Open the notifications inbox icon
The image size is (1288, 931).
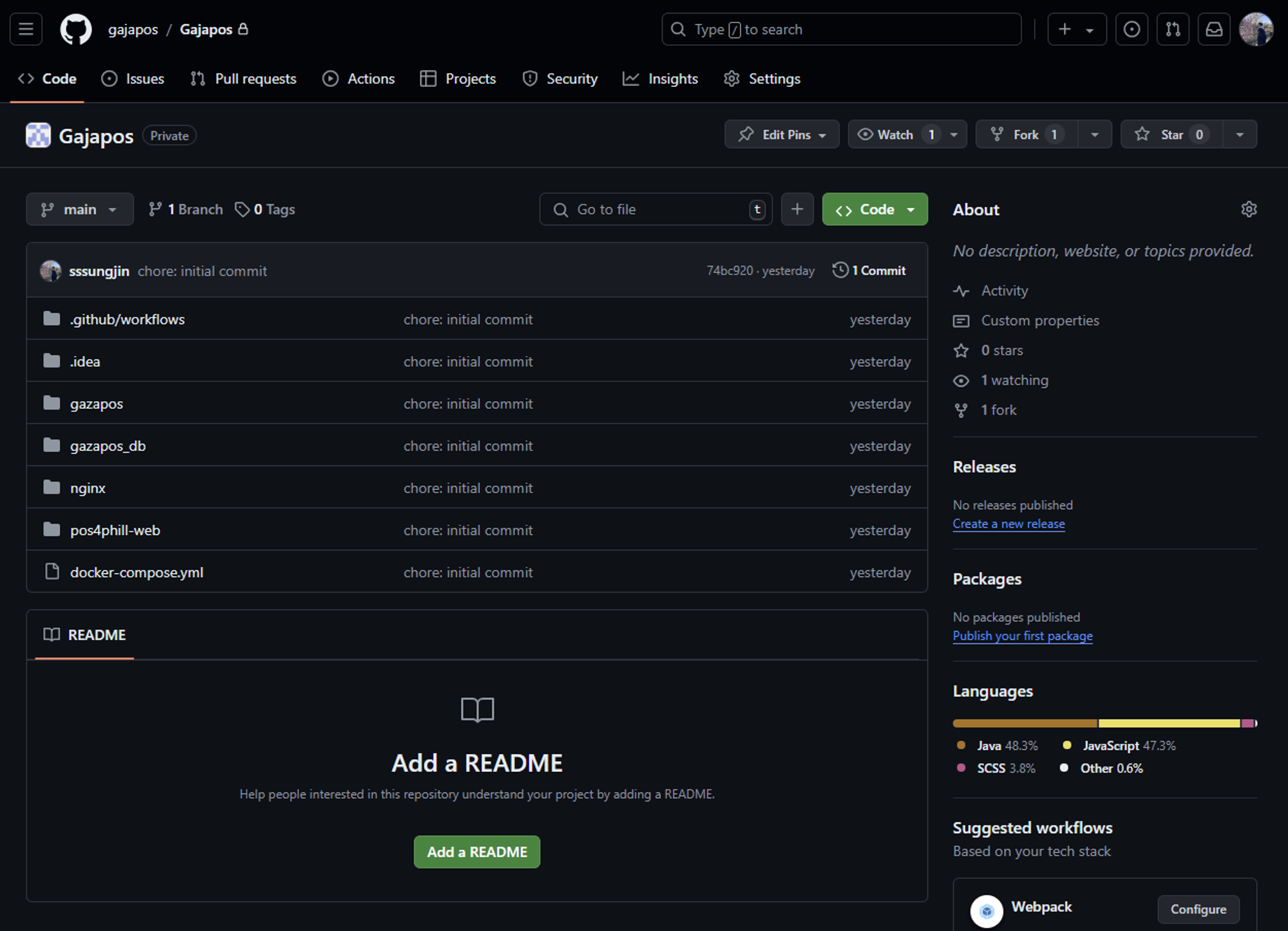click(1214, 29)
